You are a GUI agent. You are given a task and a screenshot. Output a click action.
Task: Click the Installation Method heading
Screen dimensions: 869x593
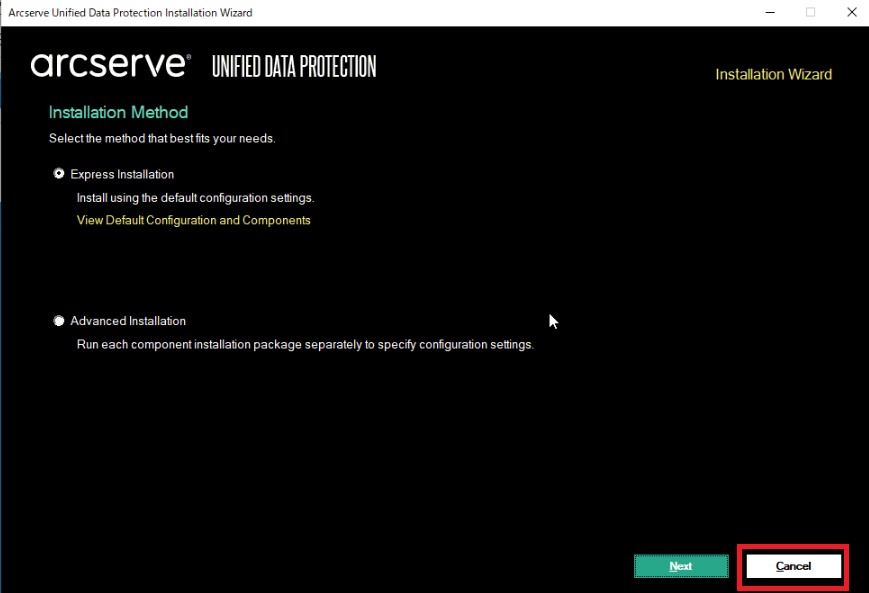point(118,113)
